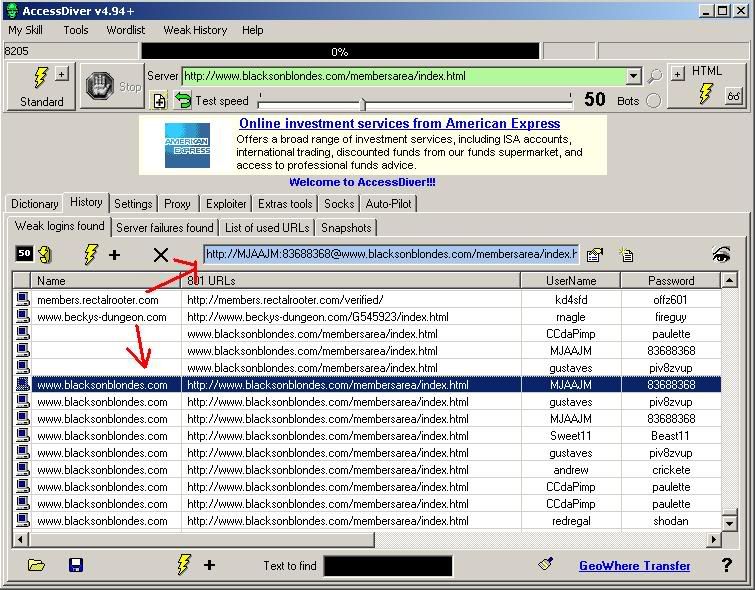Select the row with username Sweet11
This screenshot has width=755, height=590.
[368, 436]
